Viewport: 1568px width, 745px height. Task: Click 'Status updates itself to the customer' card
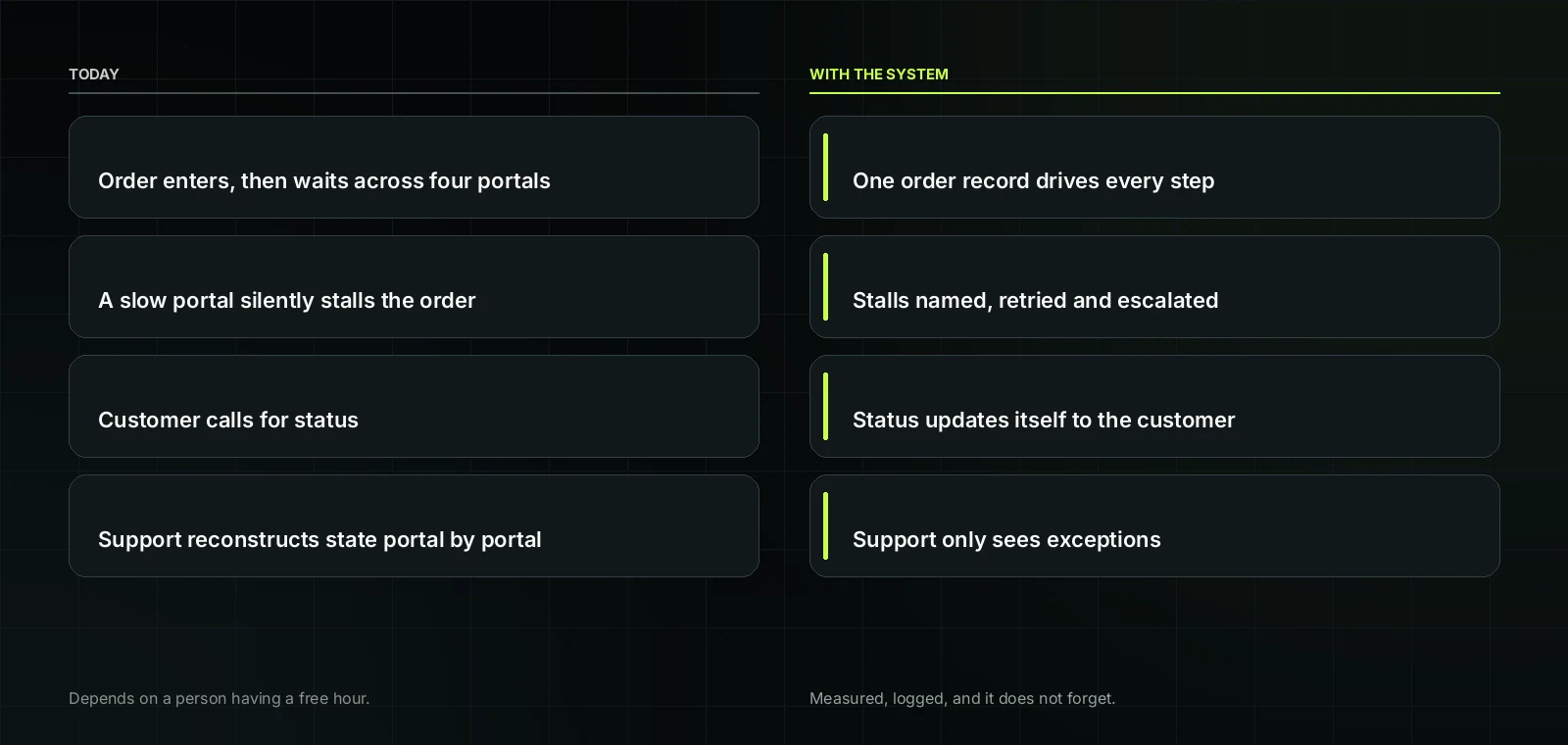(1154, 407)
